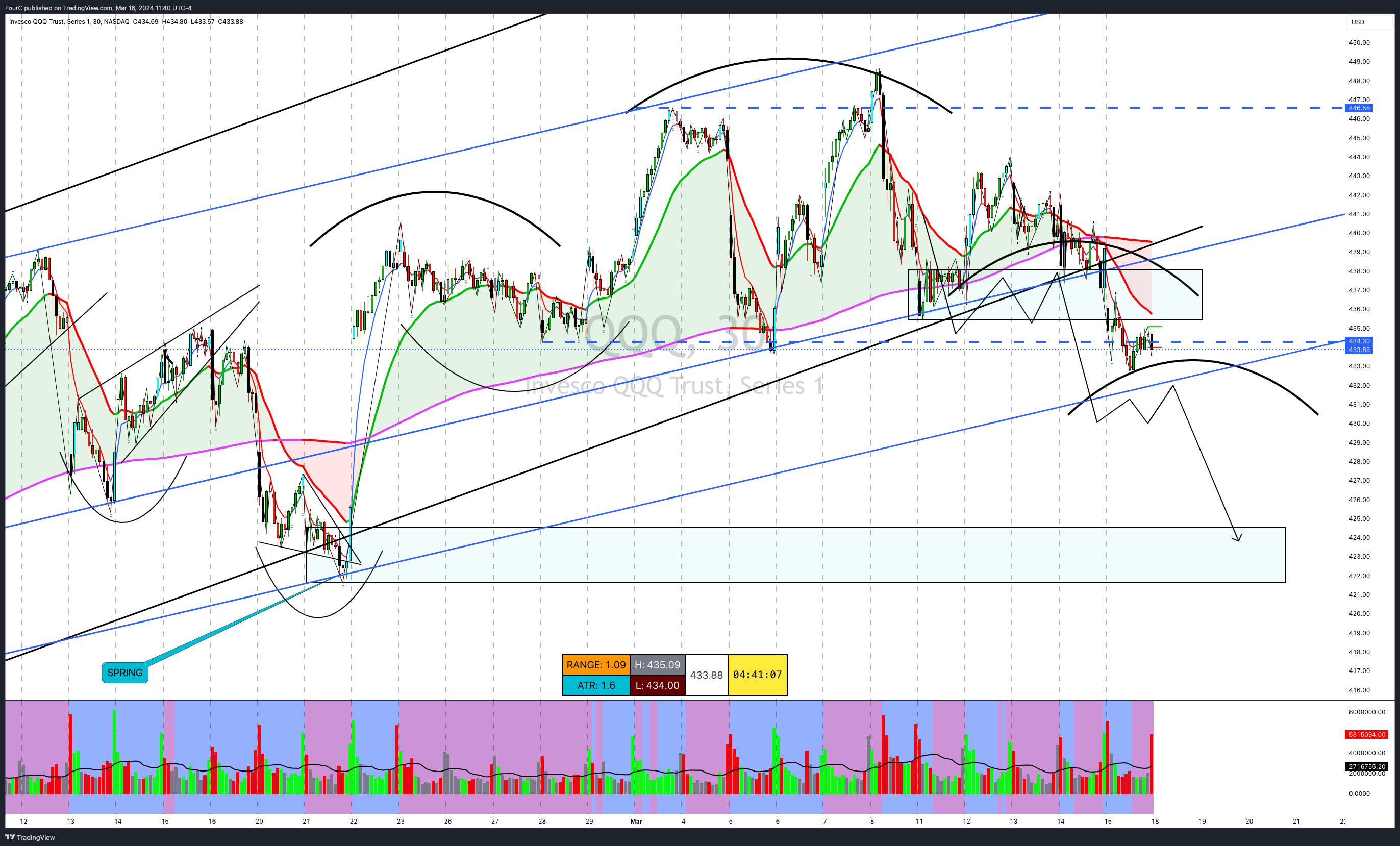This screenshot has width=1400, height=846.
Task: Click the 416.00 price axis label
Action: pos(1359,690)
